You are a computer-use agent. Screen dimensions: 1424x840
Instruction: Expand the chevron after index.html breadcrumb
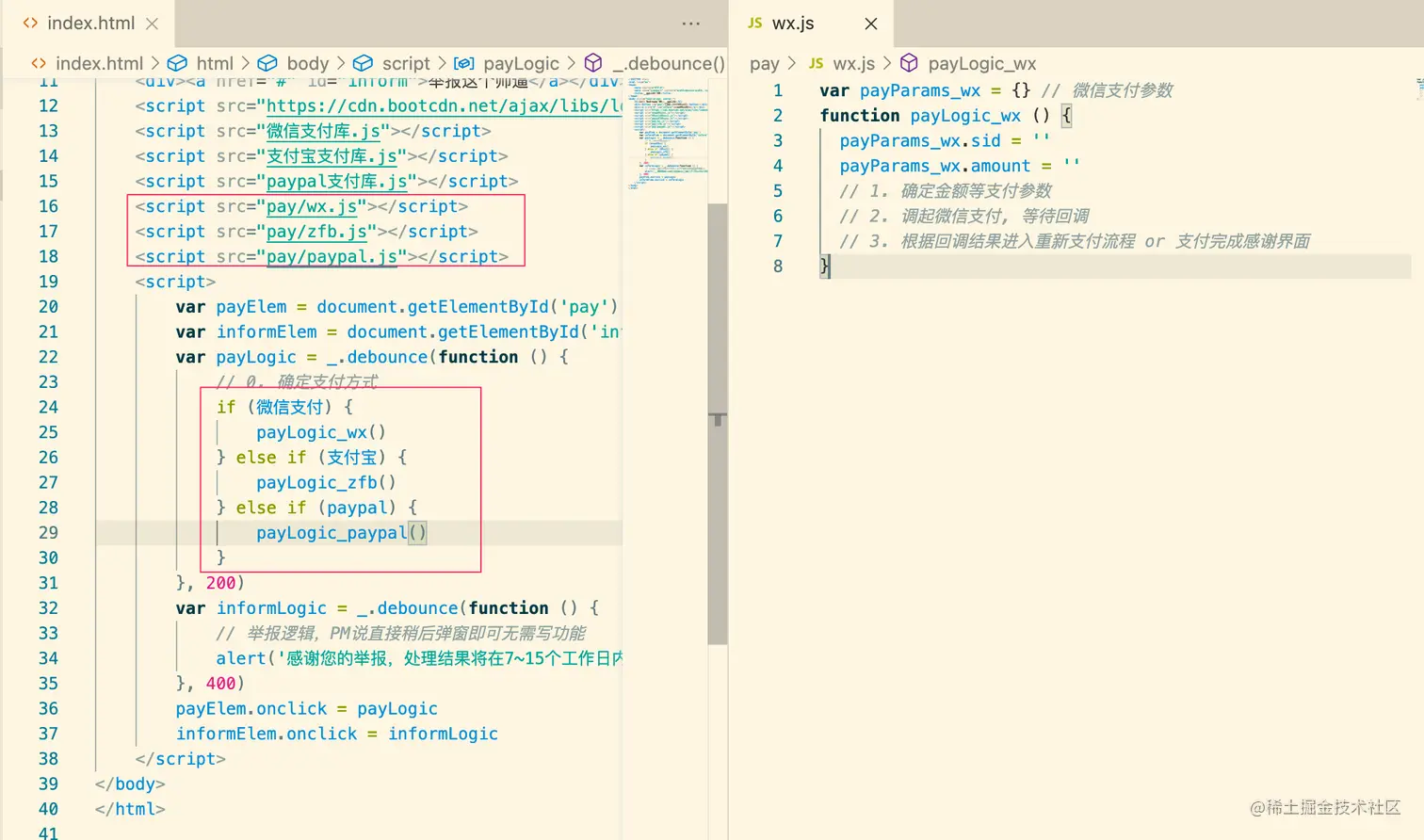click(155, 63)
